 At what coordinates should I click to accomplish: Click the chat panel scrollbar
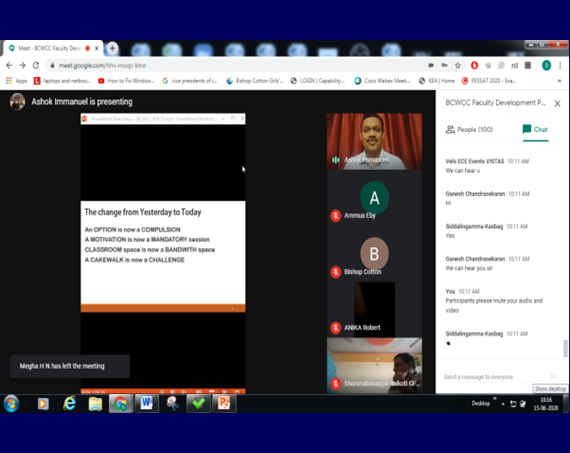565,349
